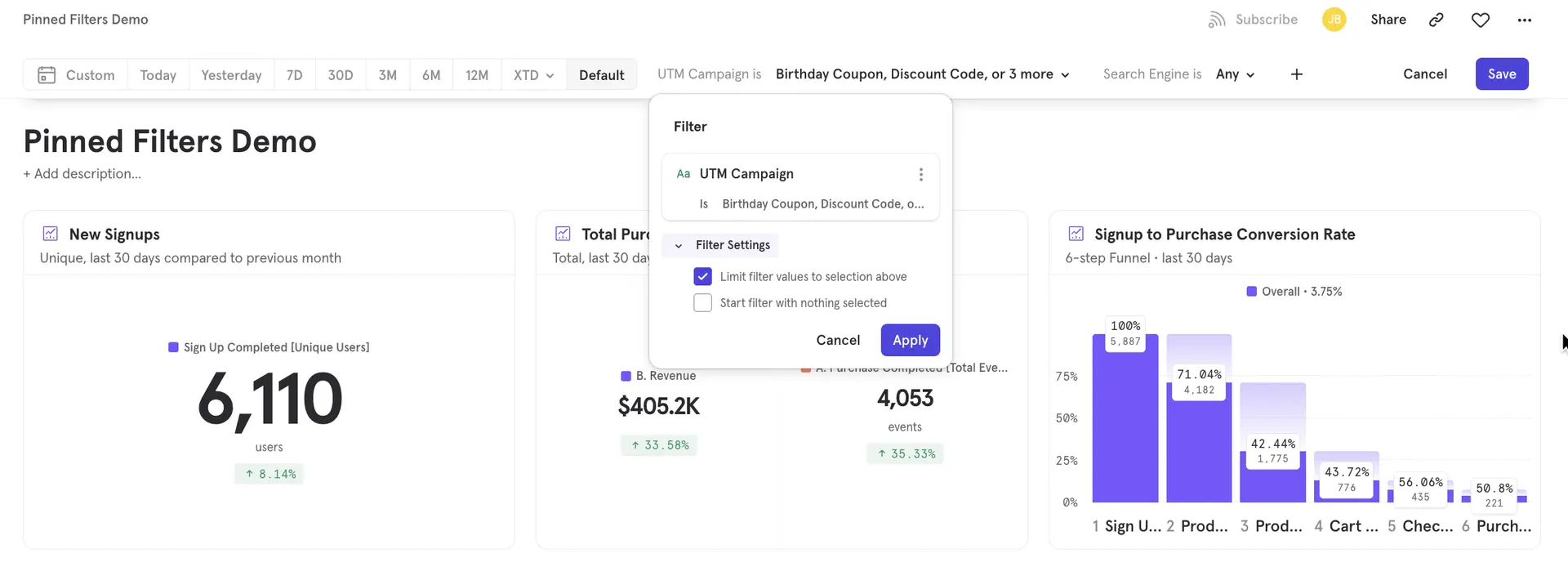Click the Save button in top bar

coord(1501,74)
